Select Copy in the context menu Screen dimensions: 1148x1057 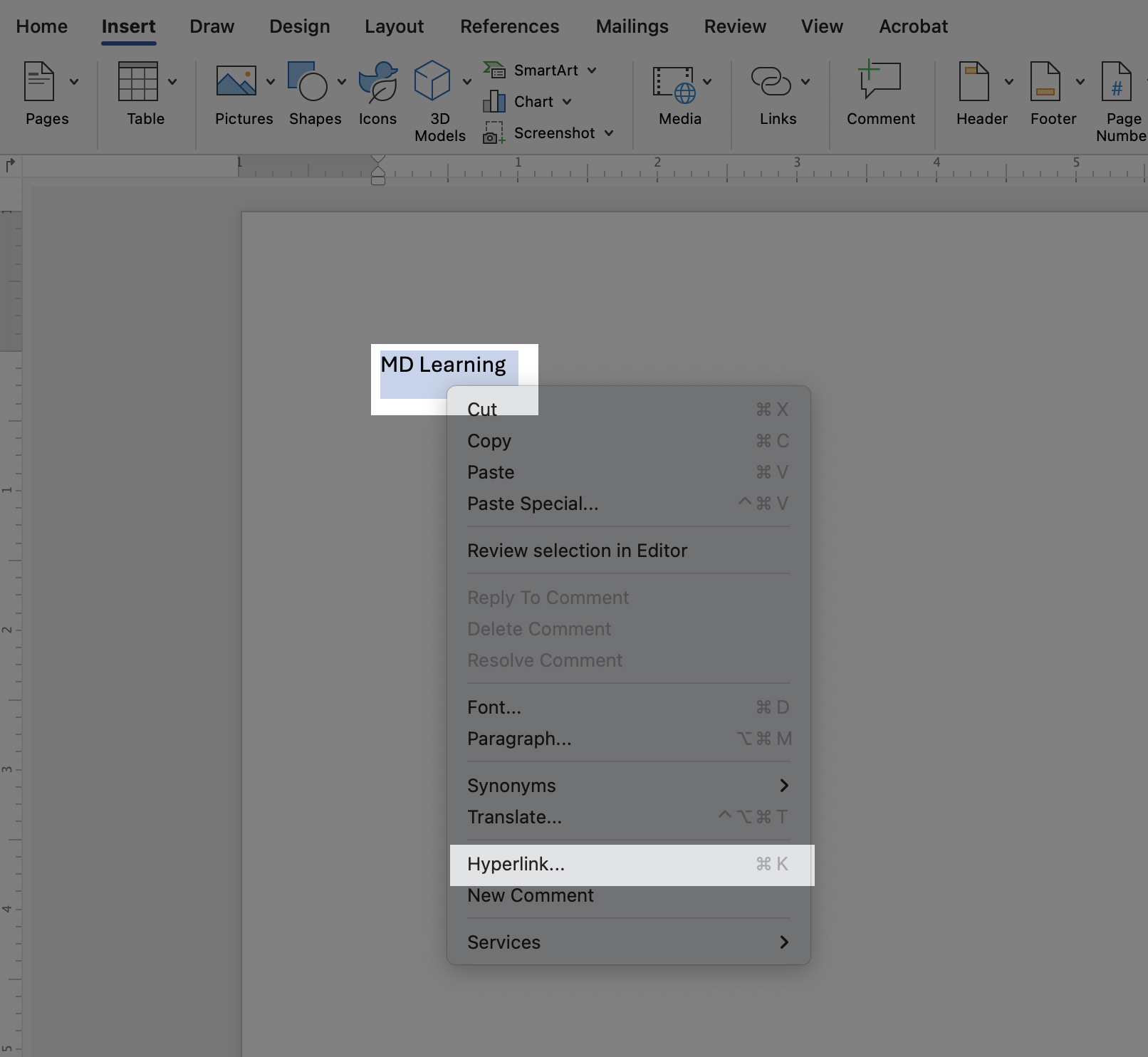click(x=489, y=441)
